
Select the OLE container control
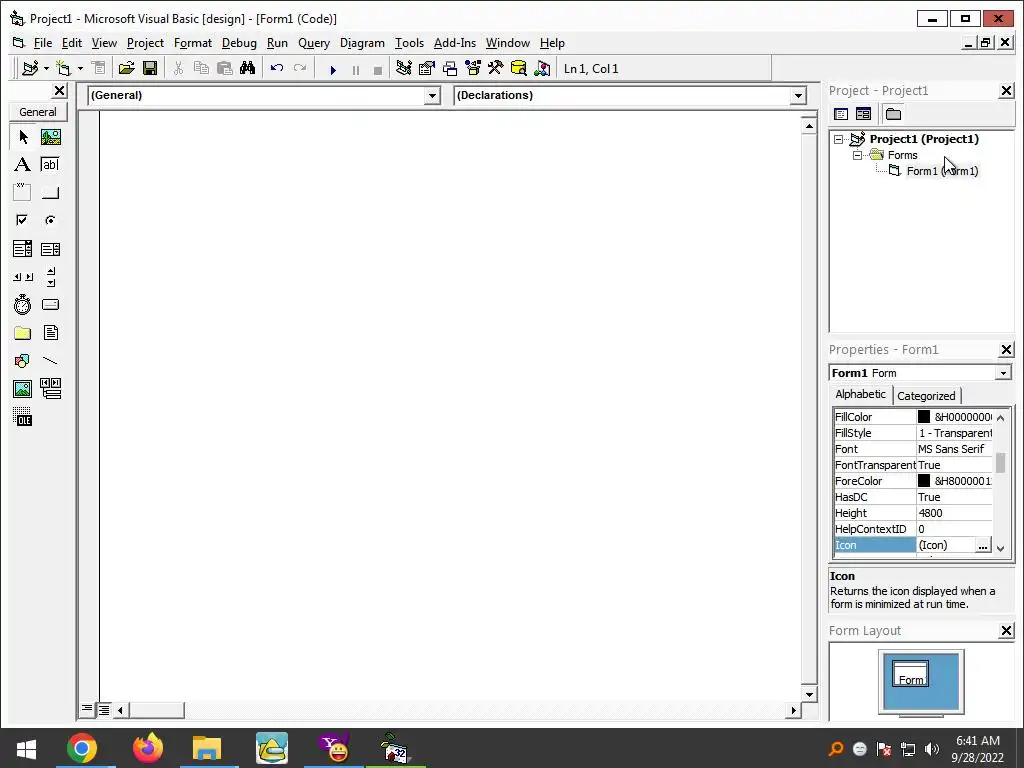point(22,417)
